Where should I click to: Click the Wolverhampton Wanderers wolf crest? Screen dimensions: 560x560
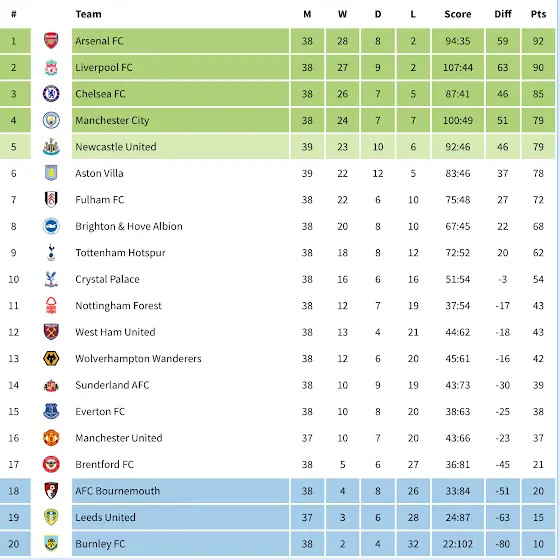click(x=51, y=358)
